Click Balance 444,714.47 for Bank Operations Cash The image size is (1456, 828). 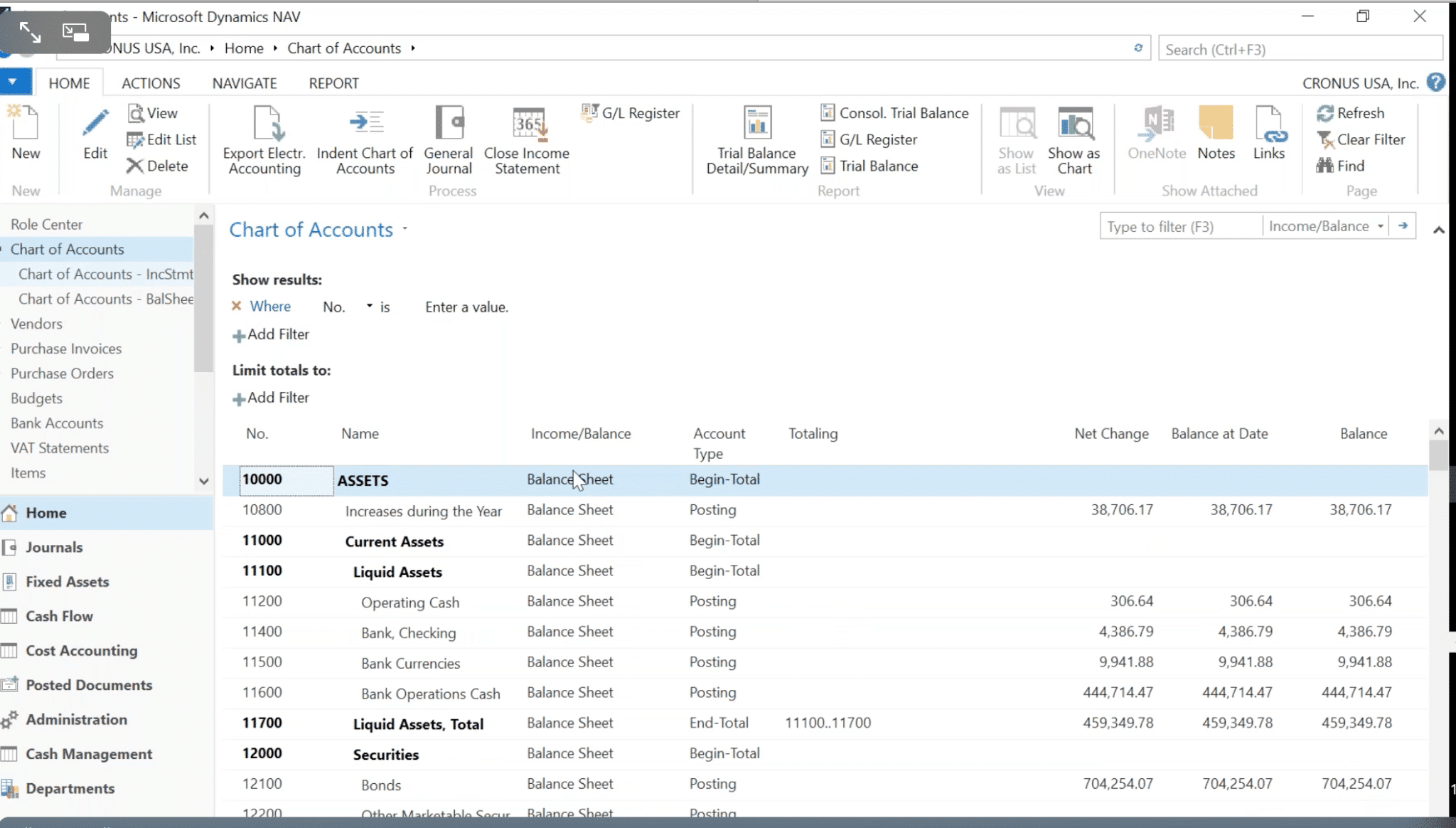[1356, 692]
